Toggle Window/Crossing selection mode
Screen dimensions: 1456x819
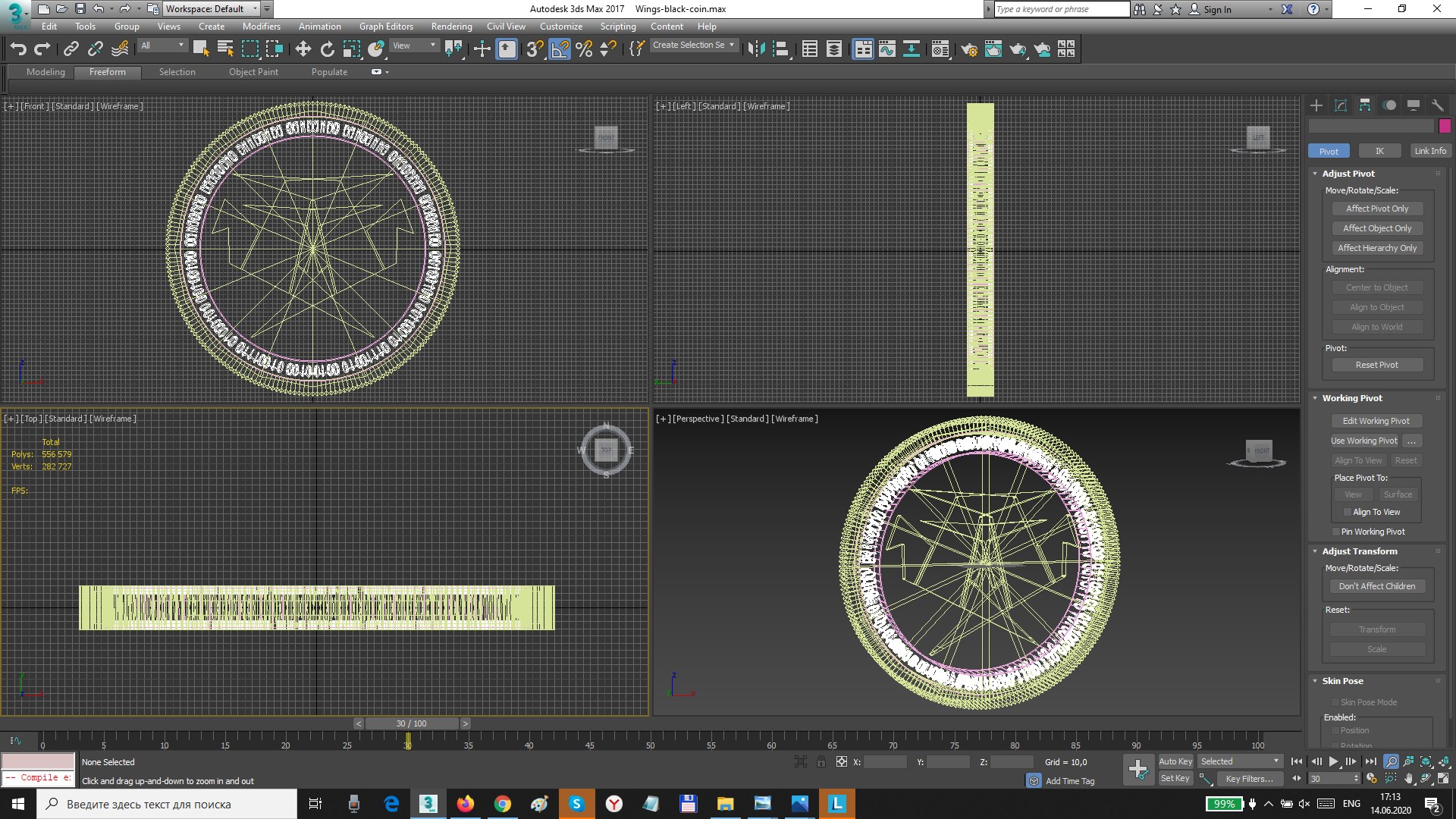click(x=274, y=49)
